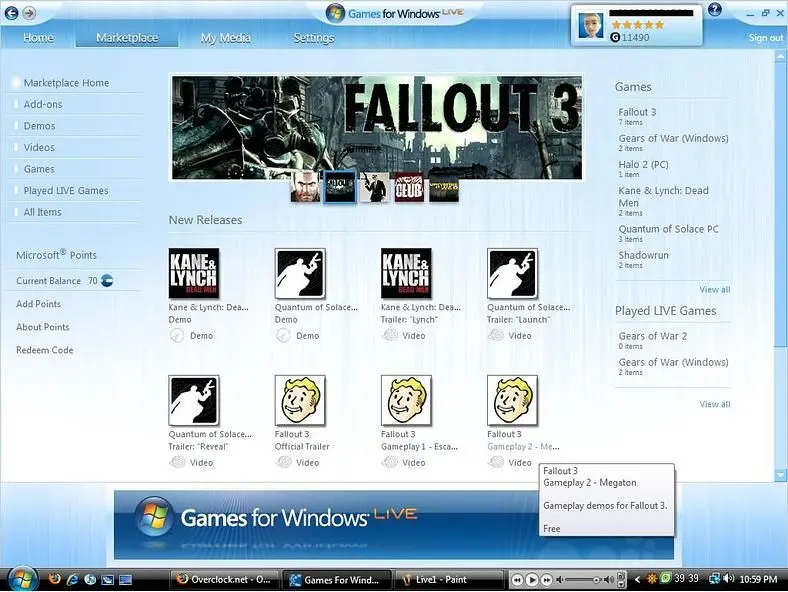Select the fifth dark banner thumbnail
The height and width of the screenshot is (592, 788).
coord(444,187)
